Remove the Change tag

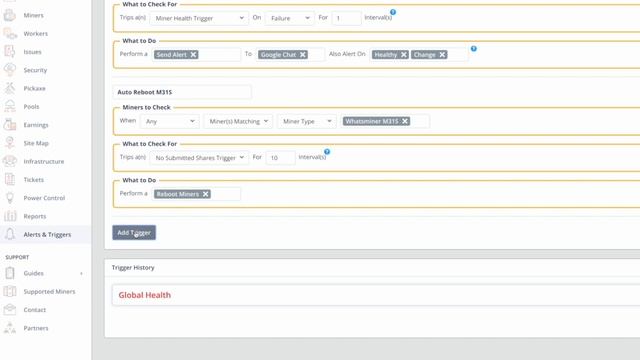tap(442, 55)
